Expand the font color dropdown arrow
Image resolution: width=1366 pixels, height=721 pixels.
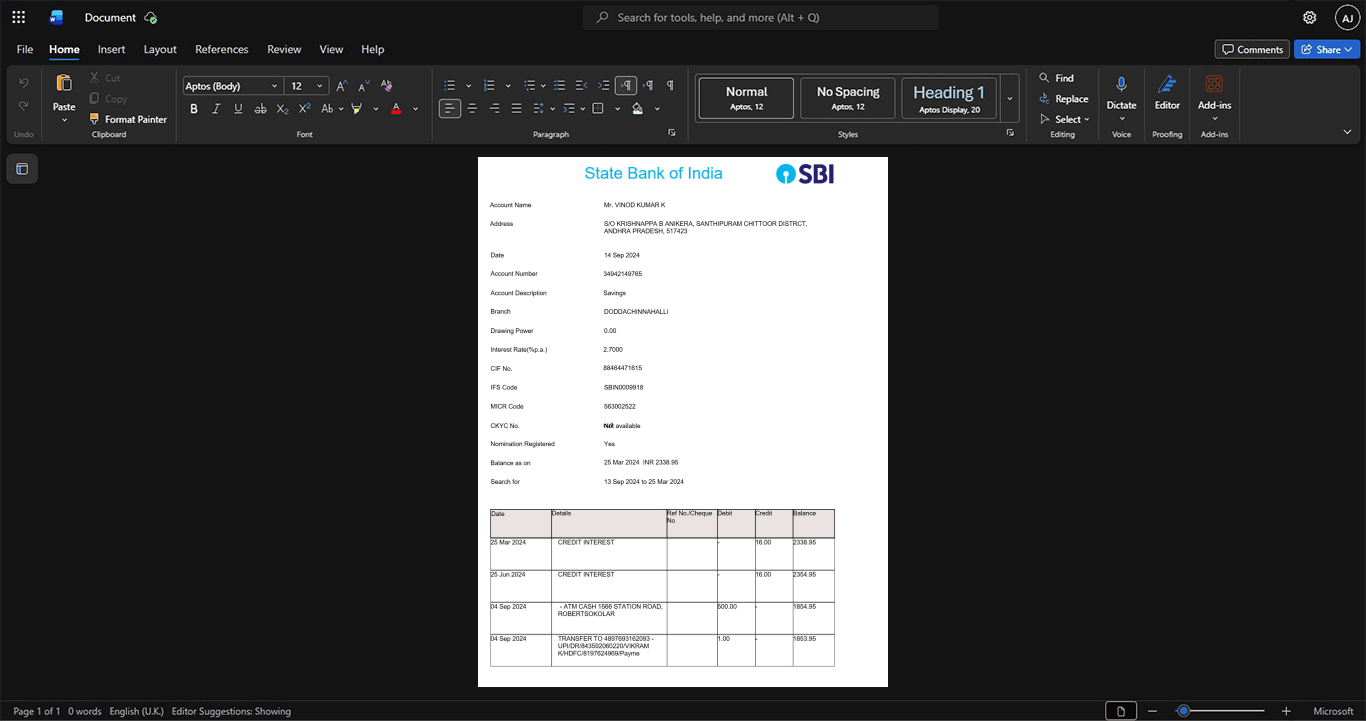(416, 109)
